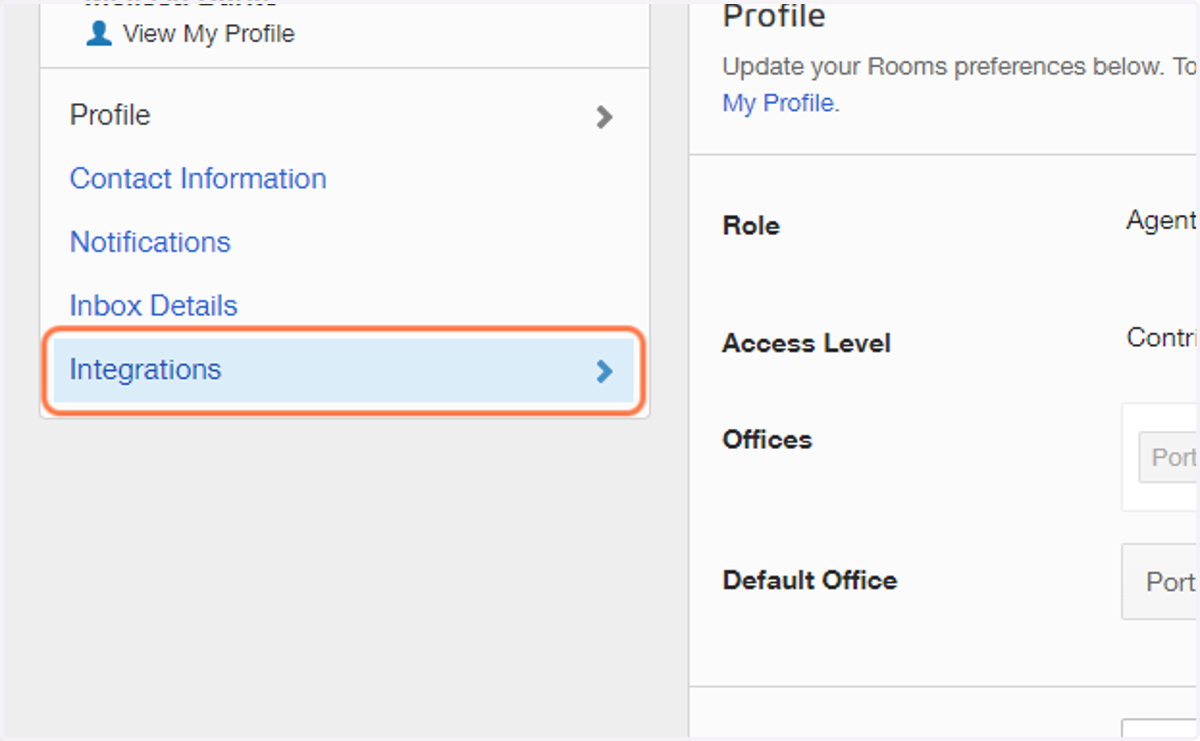
Task: Click the blue chevron next to Integrations
Action: point(604,372)
